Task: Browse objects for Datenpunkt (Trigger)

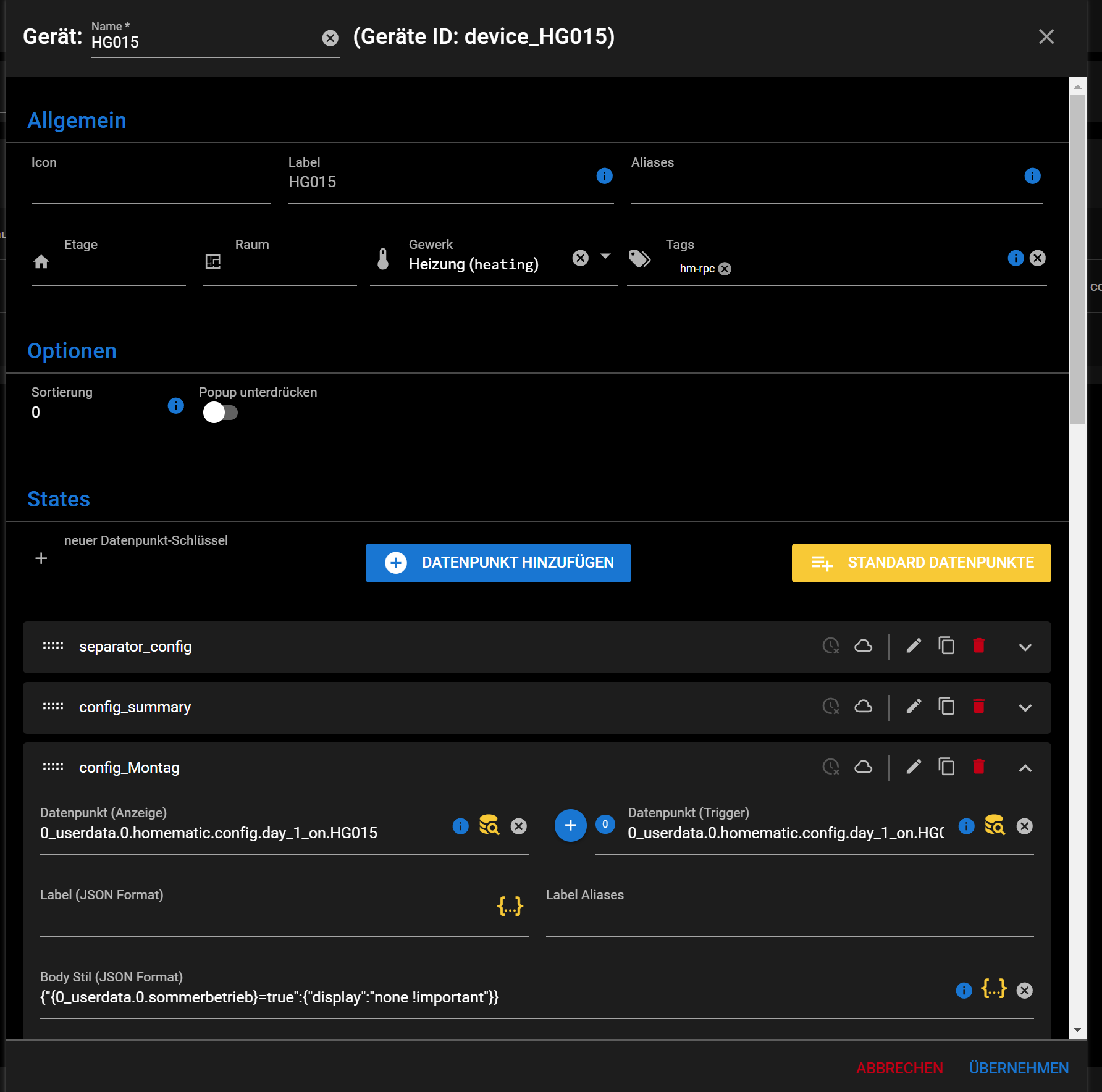Action: pyautogui.click(x=995, y=825)
